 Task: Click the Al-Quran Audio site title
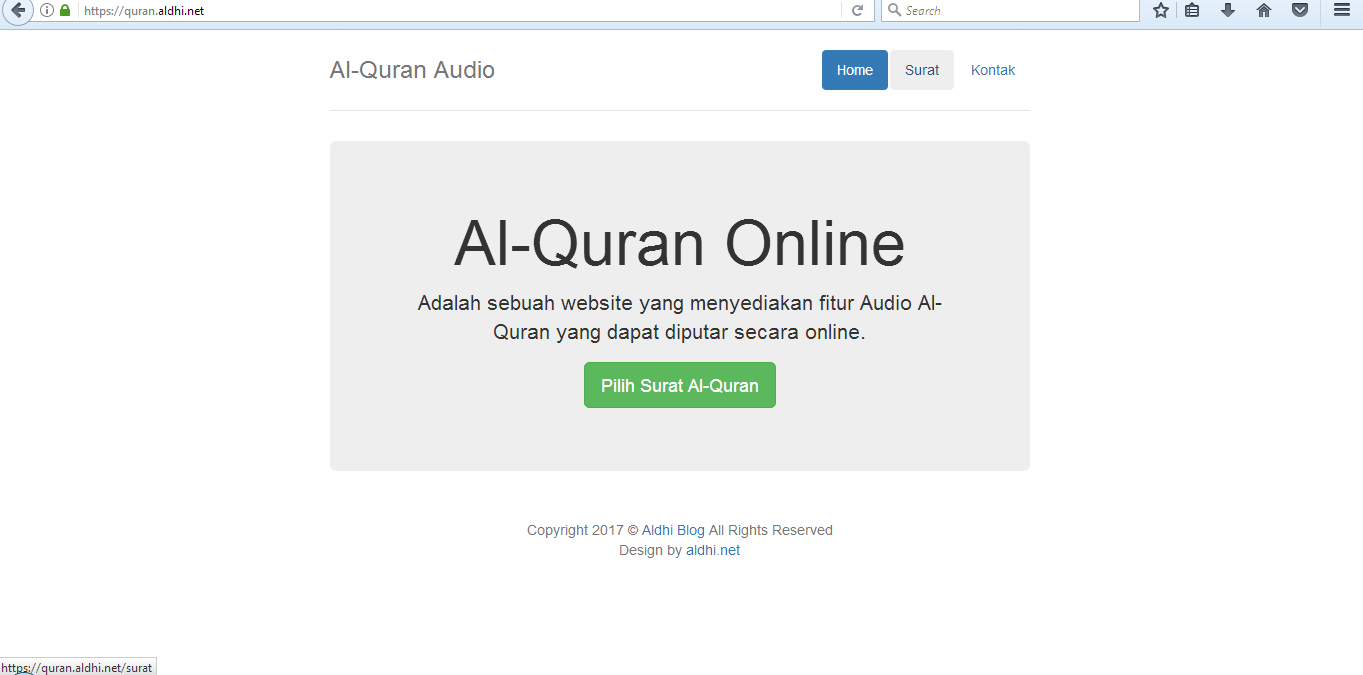pyautogui.click(x=412, y=70)
